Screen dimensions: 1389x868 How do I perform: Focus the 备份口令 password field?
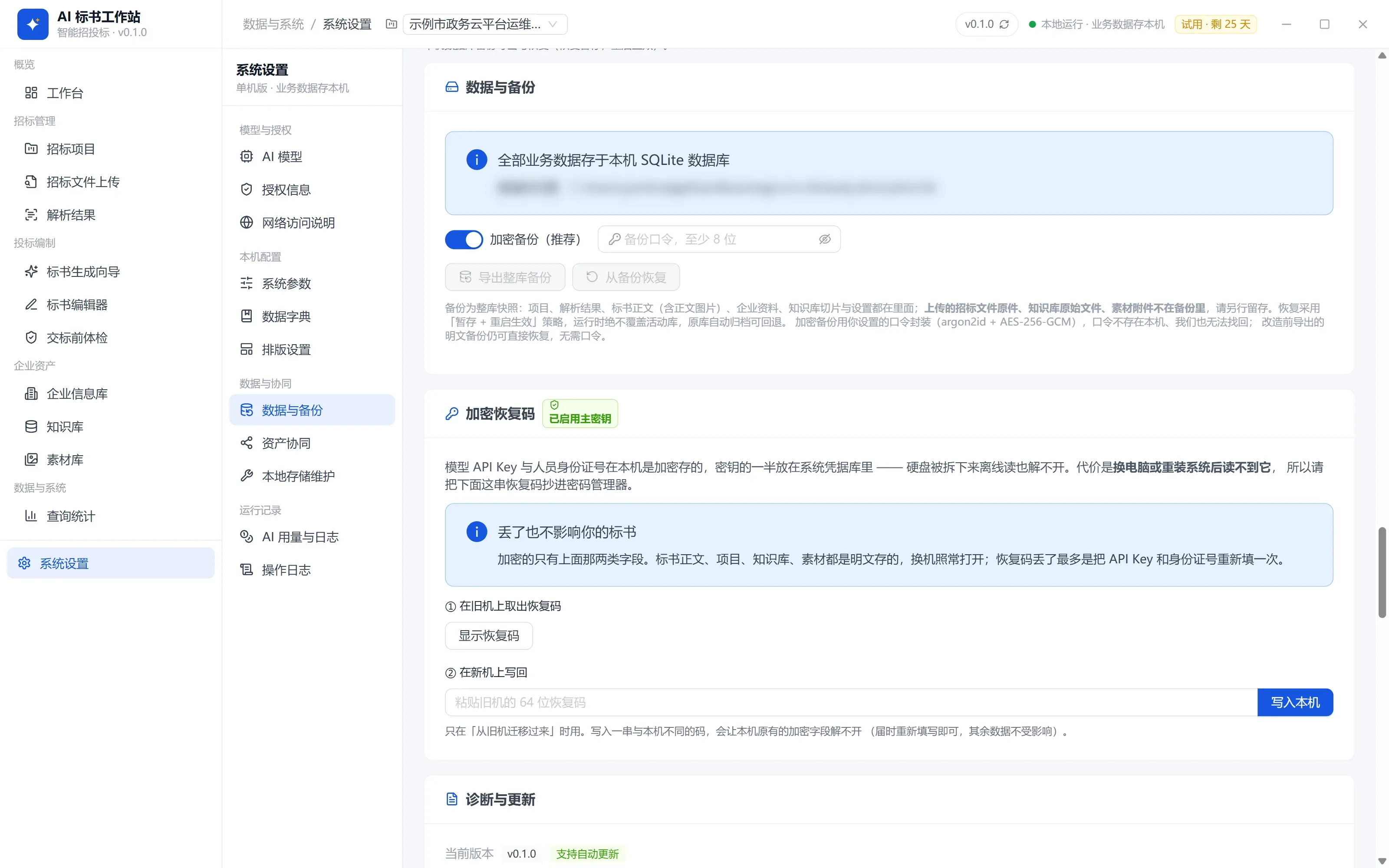click(719, 240)
